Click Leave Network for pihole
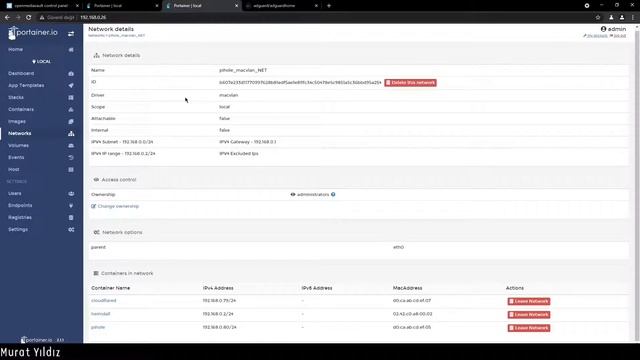 click(529, 328)
